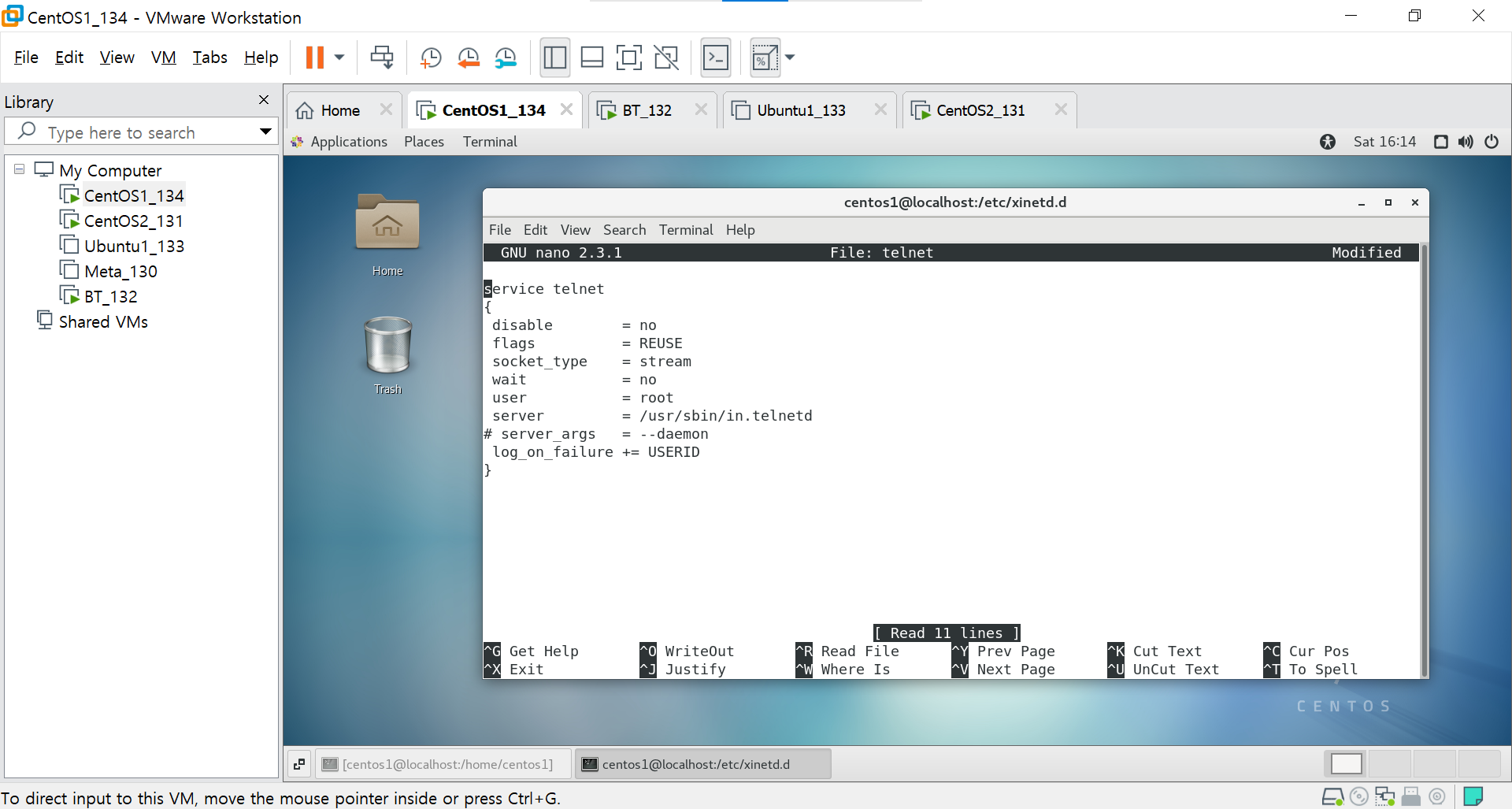This screenshot has height=809, width=1512.
Task: Open the volume control icon
Action: pyautogui.click(x=1466, y=142)
